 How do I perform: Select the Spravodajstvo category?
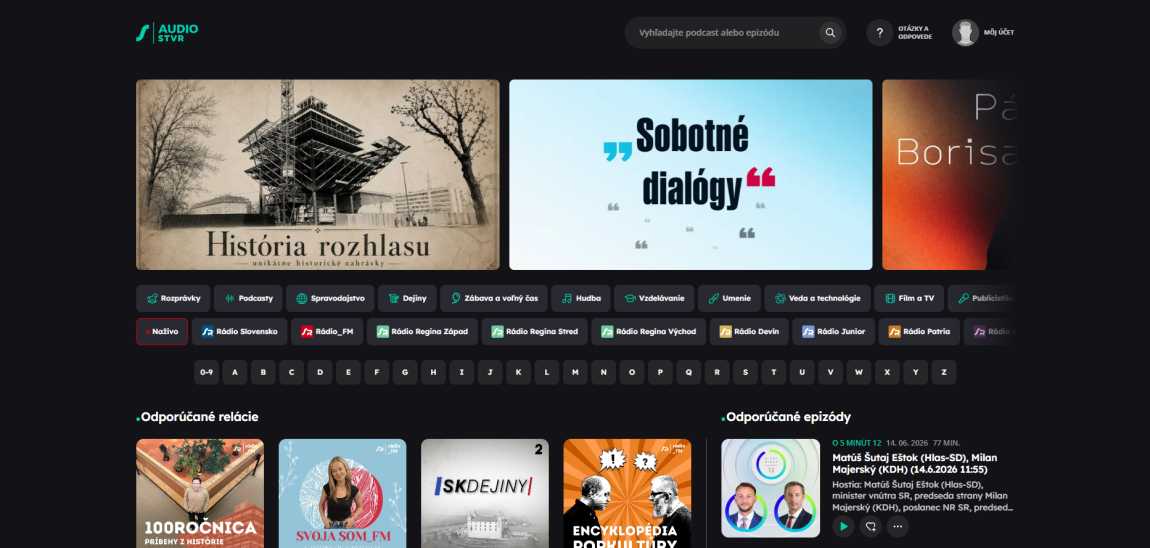click(330, 299)
